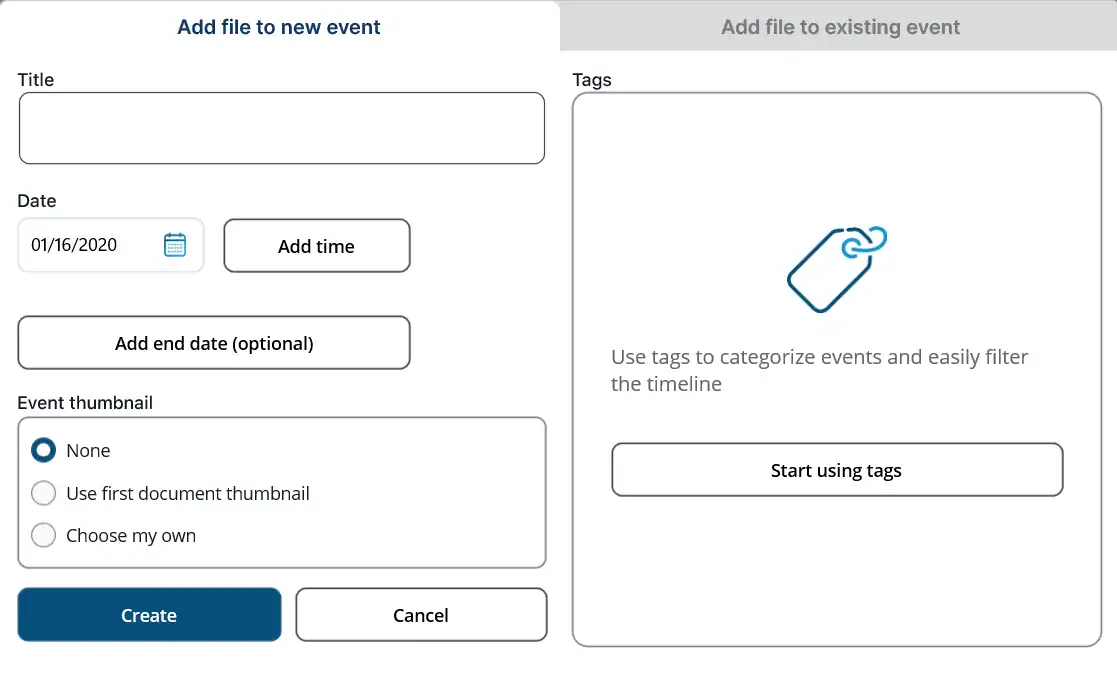This screenshot has width=1117, height=673.
Task: Click Add end date (optional) button
Action: coord(214,343)
